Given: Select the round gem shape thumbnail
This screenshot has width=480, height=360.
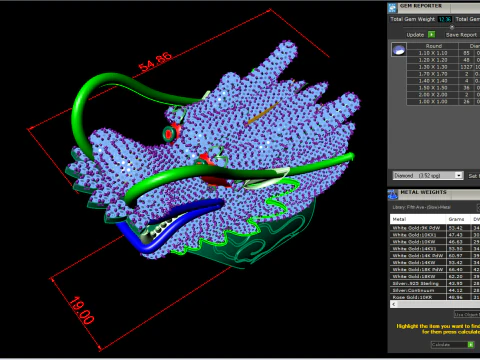Looking at the screenshot, I should (x=399, y=49).
